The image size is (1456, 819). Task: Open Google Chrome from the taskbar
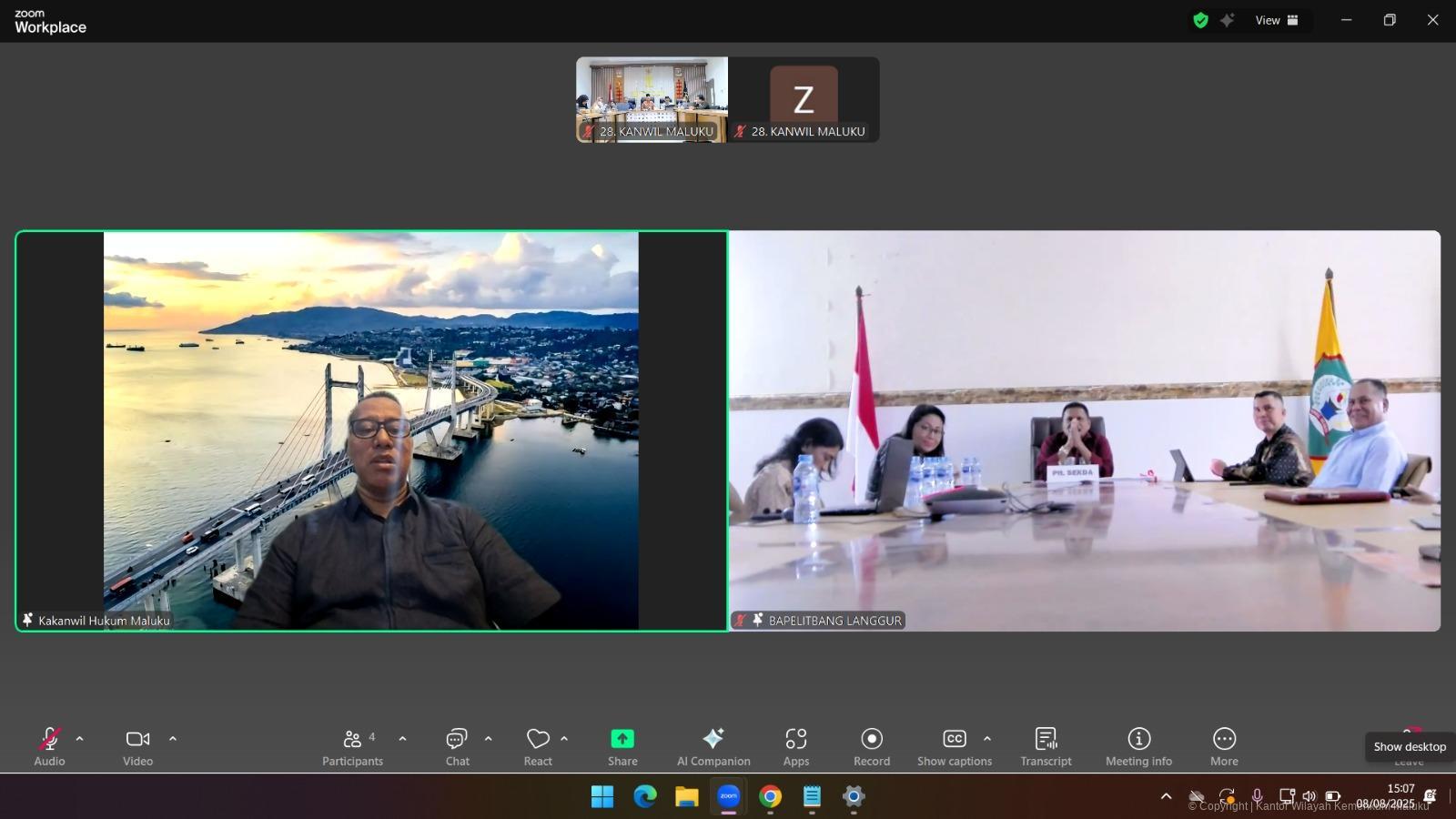pos(771,797)
